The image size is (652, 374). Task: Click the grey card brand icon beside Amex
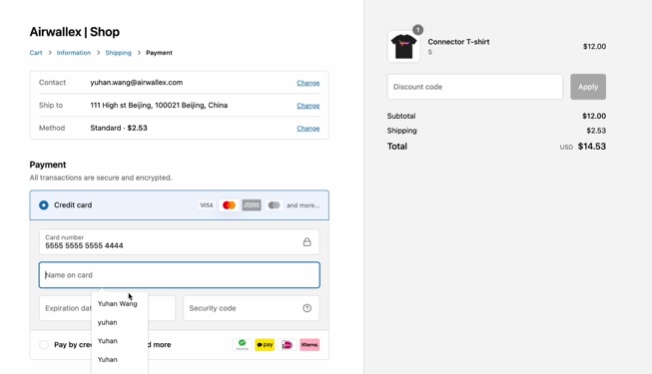(274, 205)
